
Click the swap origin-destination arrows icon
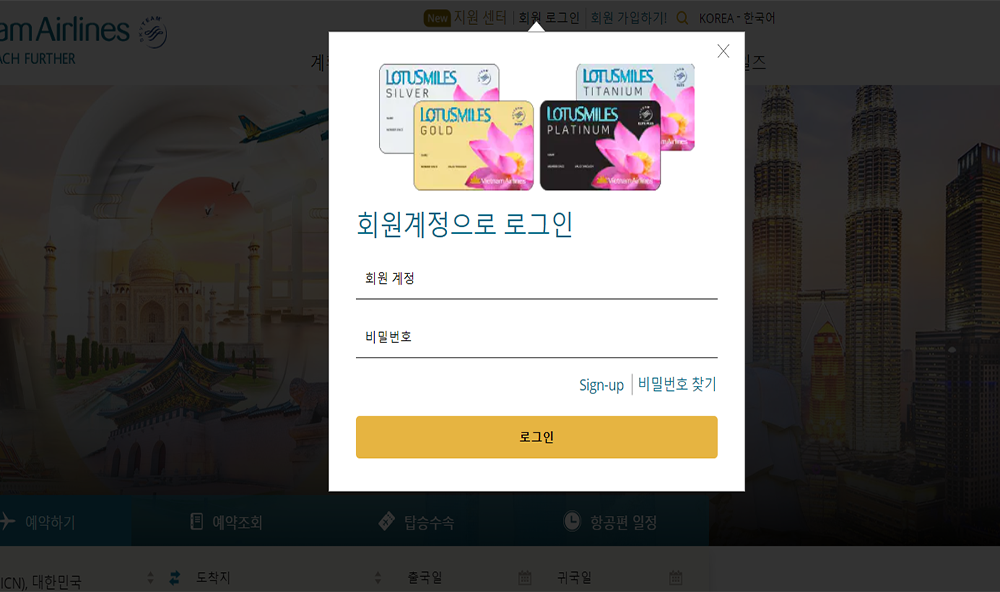174,578
